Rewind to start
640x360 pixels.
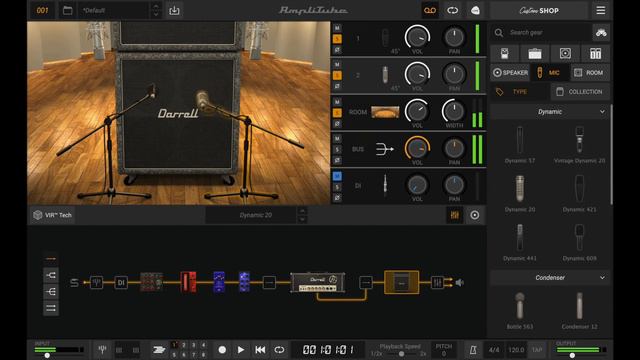coord(260,350)
